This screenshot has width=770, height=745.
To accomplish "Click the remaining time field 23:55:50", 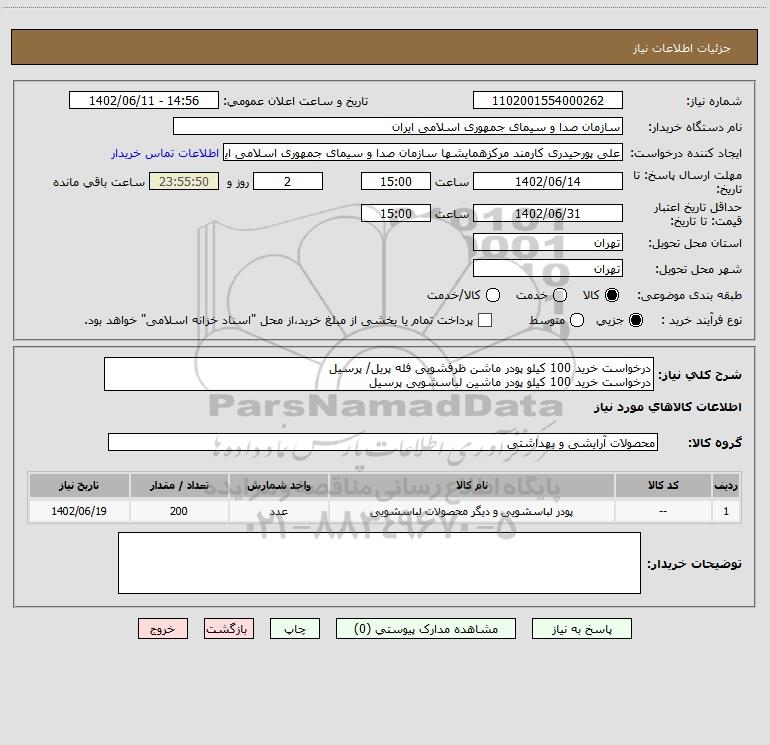I will [x=184, y=181].
